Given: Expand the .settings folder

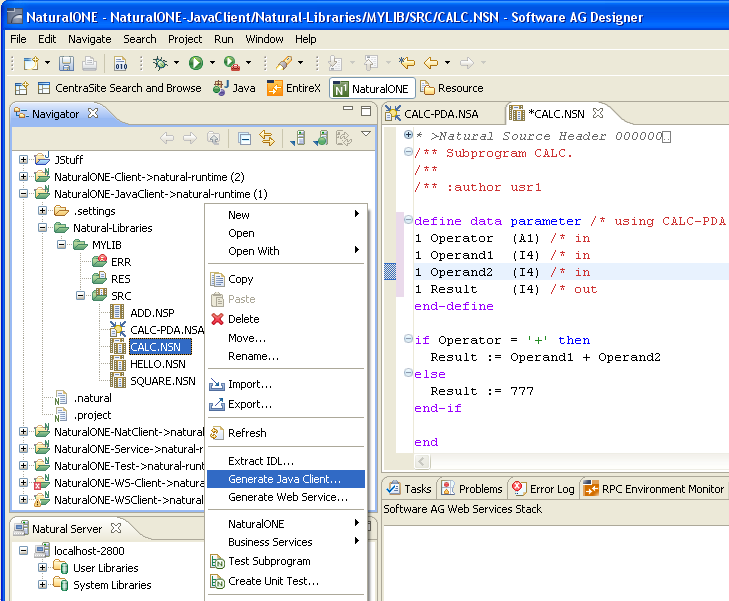Looking at the screenshot, I should point(42,211).
